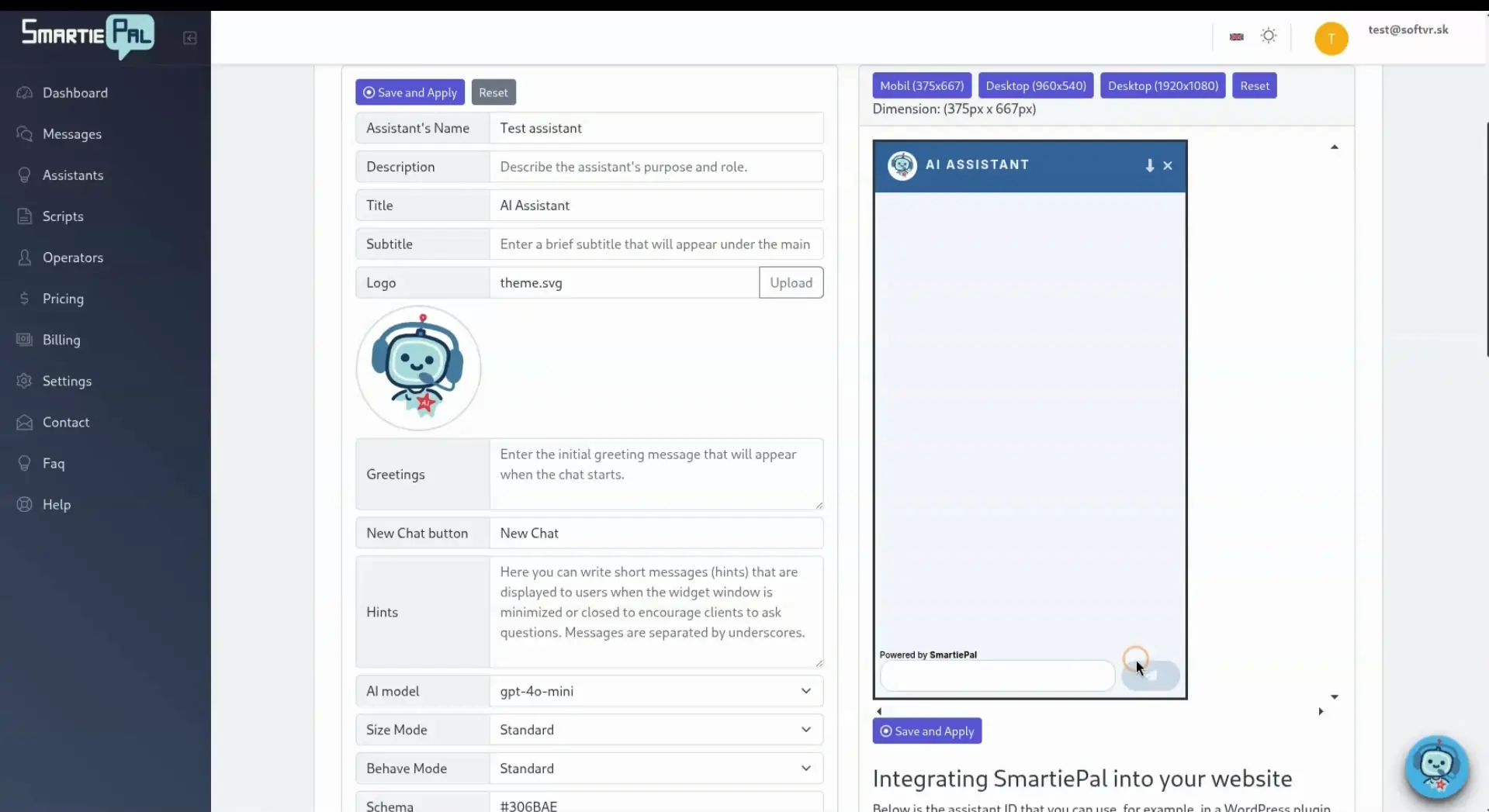1489x812 pixels.
Task: Switch preview to Mobil (375x667)
Action: [921, 85]
